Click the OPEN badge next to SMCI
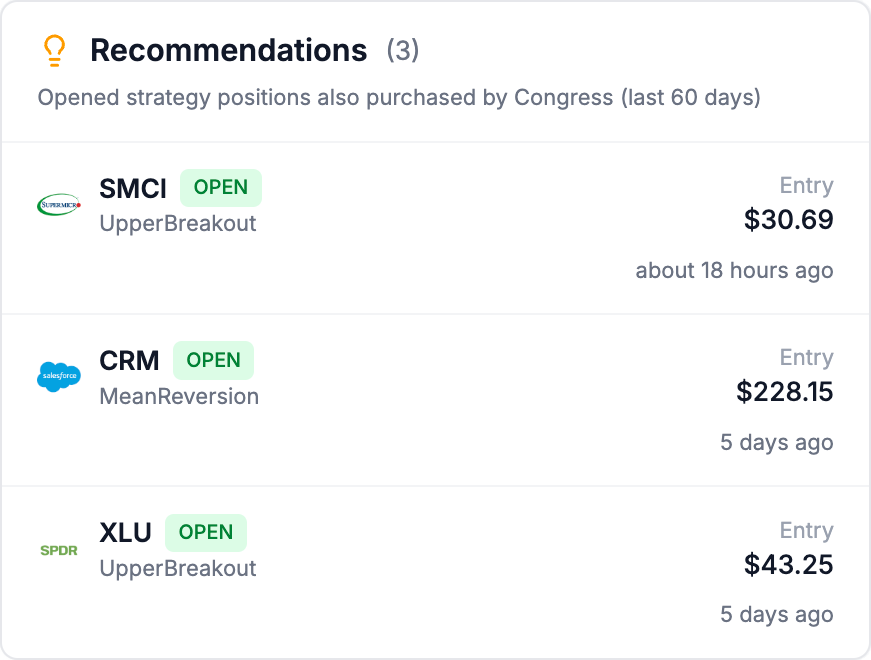The image size is (871, 660). tap(220, 187)
